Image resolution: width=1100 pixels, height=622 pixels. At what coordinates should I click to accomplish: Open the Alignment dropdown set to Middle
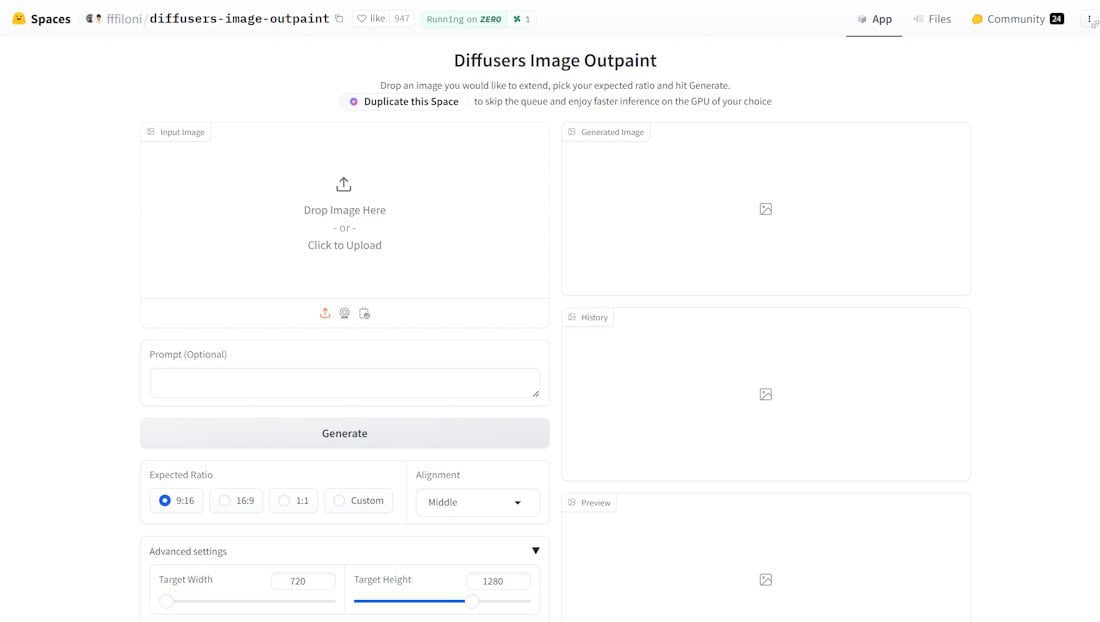(477, 502)
